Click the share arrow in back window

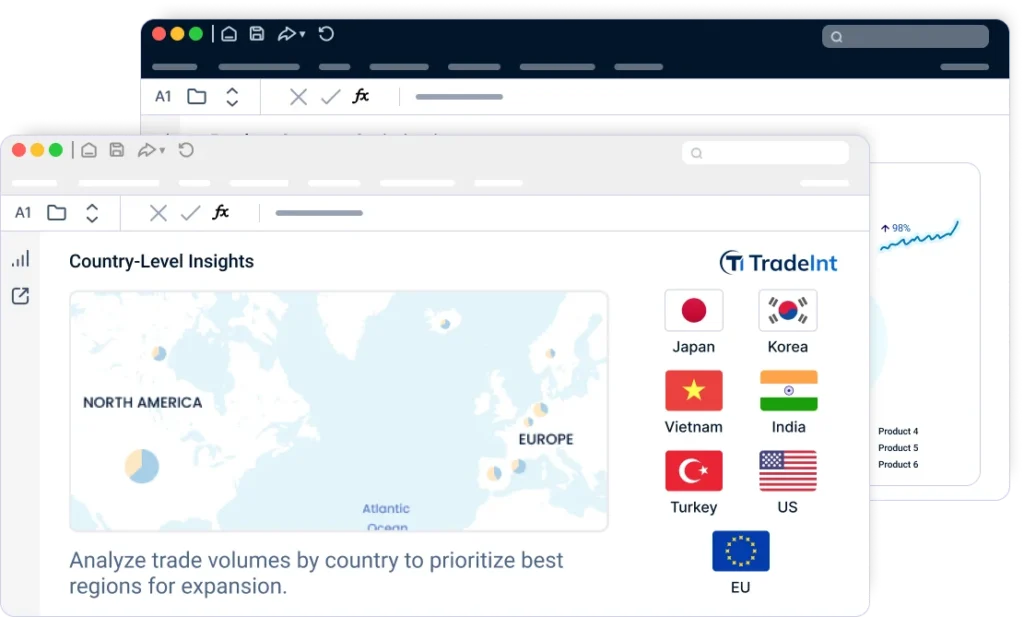point(287,34)
